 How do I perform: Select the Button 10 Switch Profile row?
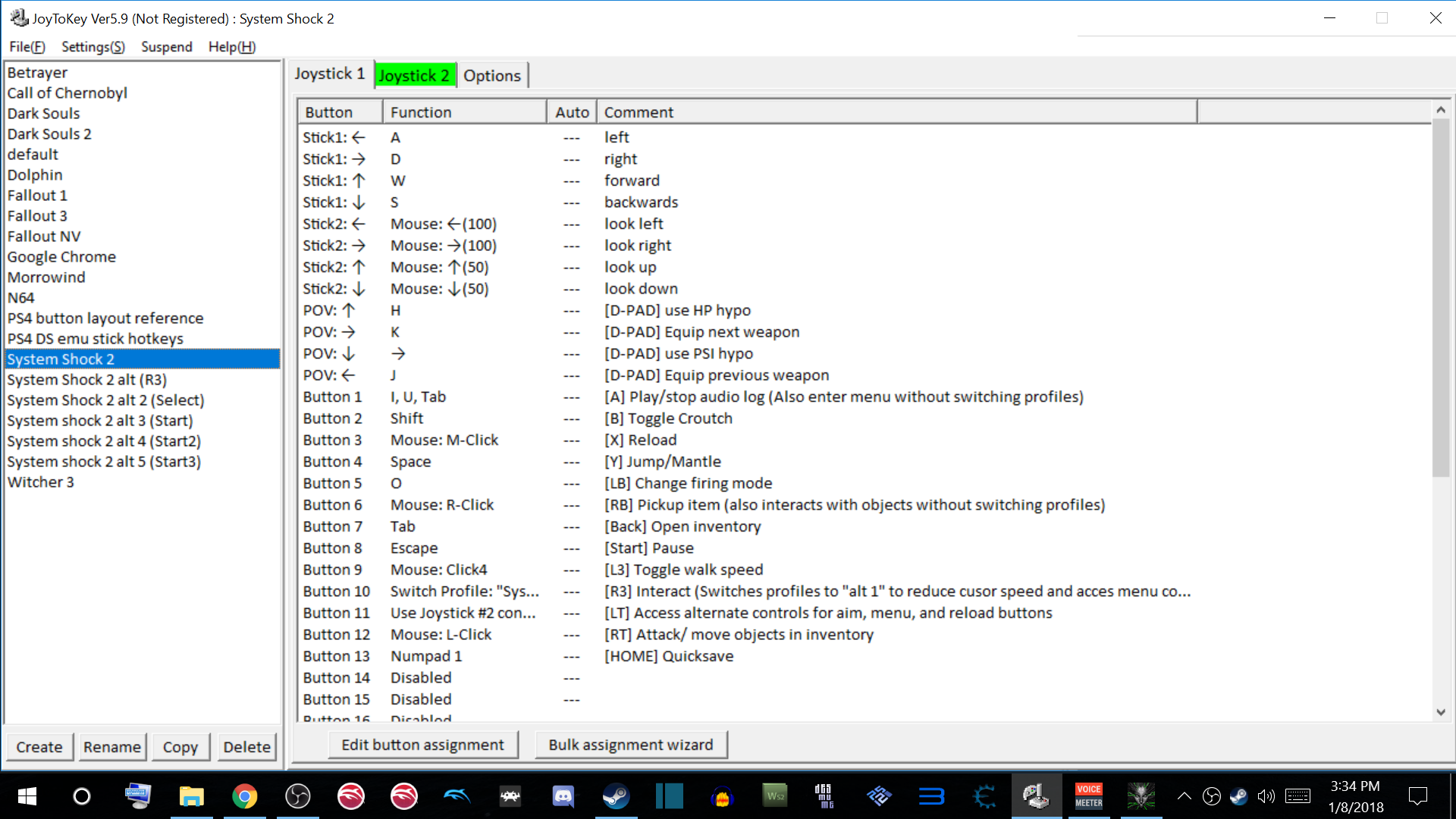[464, 591]
